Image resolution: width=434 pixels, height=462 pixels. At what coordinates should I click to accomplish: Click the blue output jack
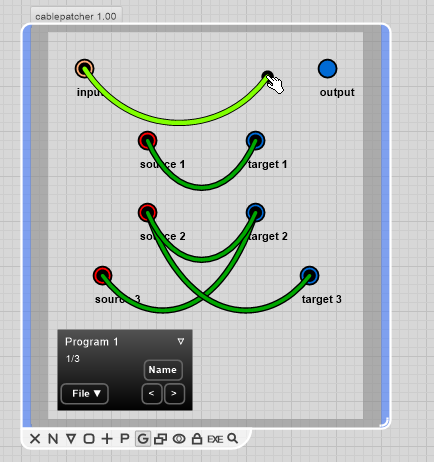pyautogui.click(x=327, y=69)
